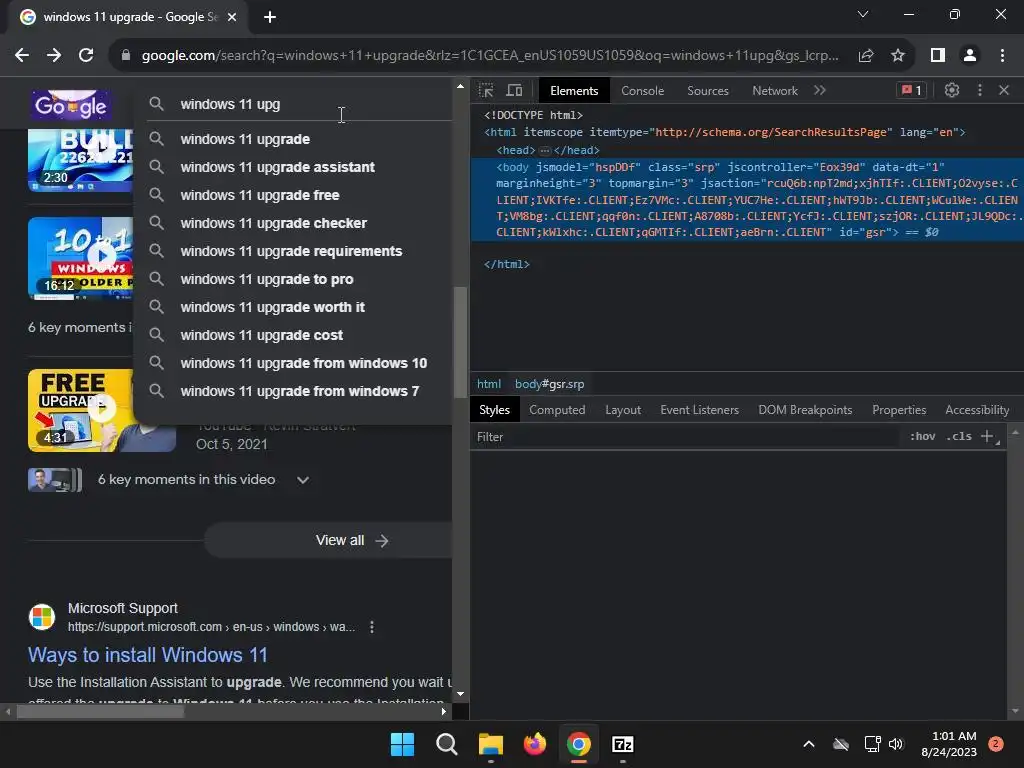Open File Explorer from the taskbar
Viewport: 1024px width, 768px height.
490,744
